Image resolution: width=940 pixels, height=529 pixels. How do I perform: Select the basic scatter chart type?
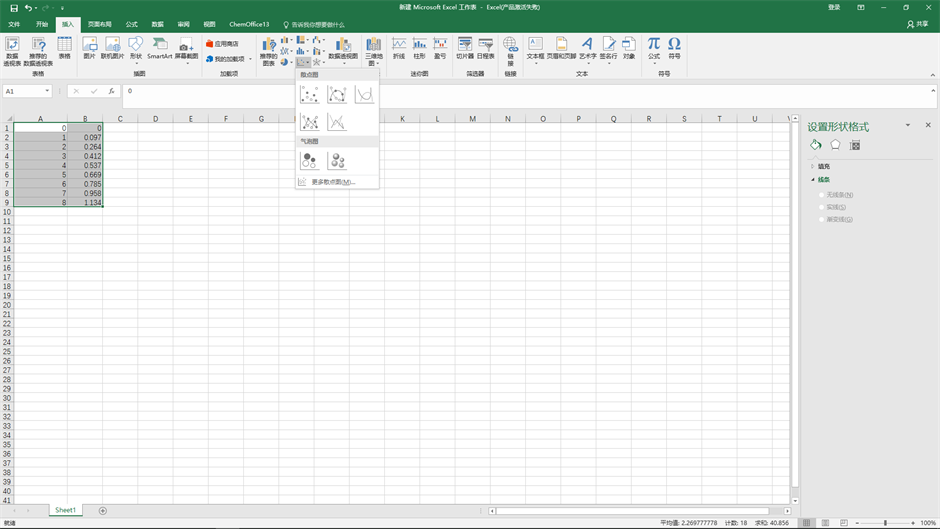[x=310, y=95]
